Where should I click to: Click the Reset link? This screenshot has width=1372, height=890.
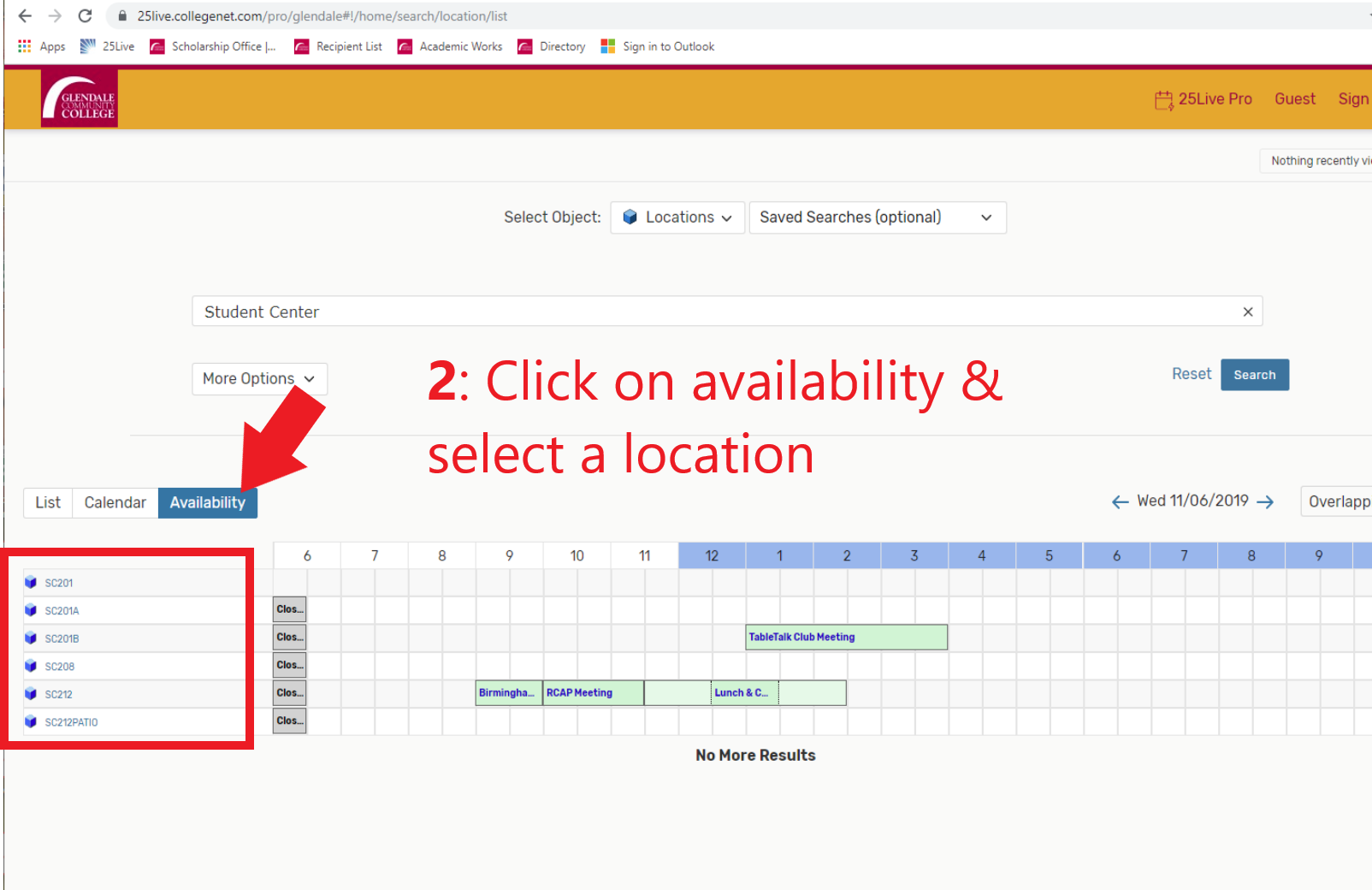[1192, 374]
